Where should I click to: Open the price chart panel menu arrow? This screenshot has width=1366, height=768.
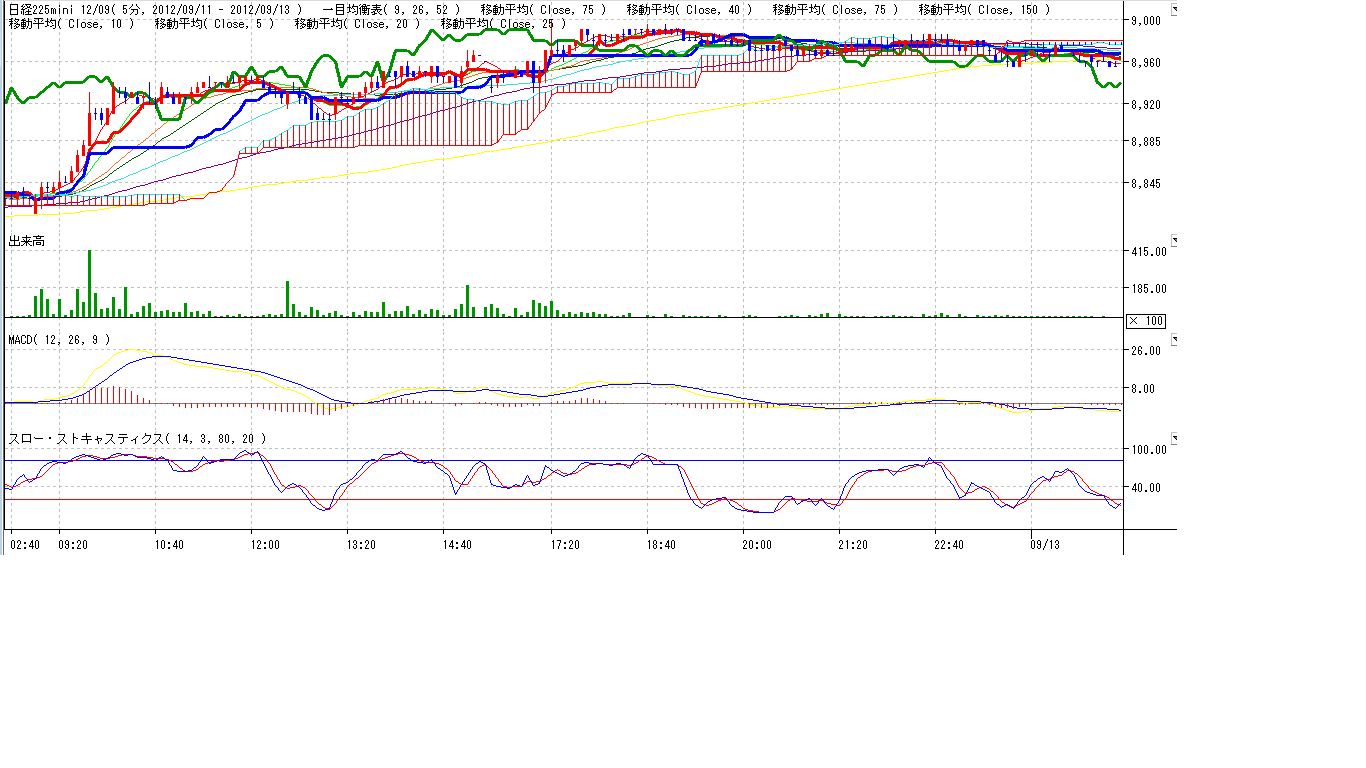click(x=1175, y=10)
